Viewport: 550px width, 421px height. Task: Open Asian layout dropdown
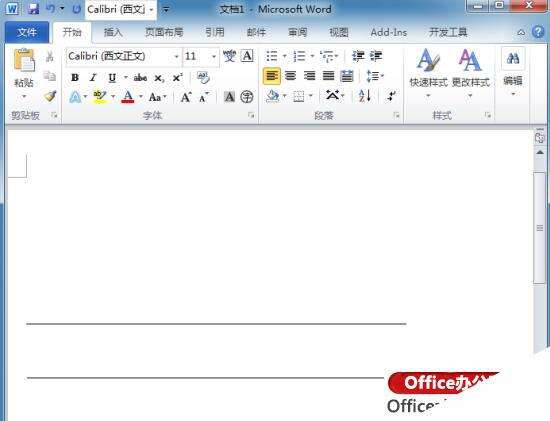pos(335,95)
